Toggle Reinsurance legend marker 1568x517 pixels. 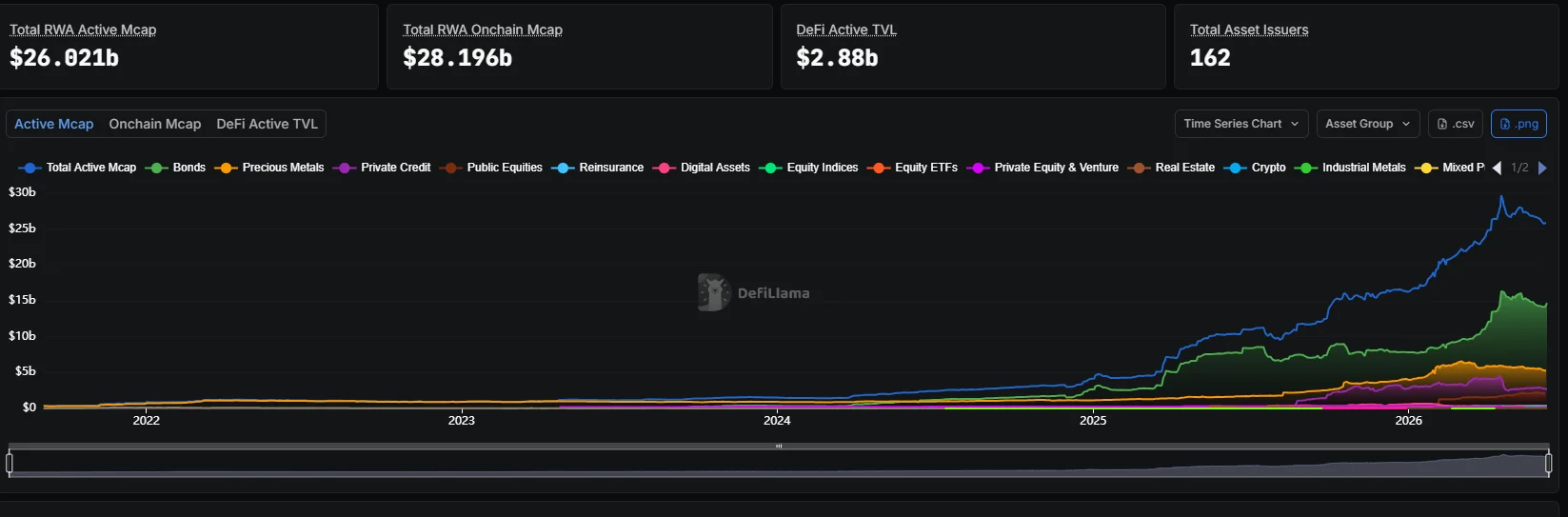pos(563,168)
